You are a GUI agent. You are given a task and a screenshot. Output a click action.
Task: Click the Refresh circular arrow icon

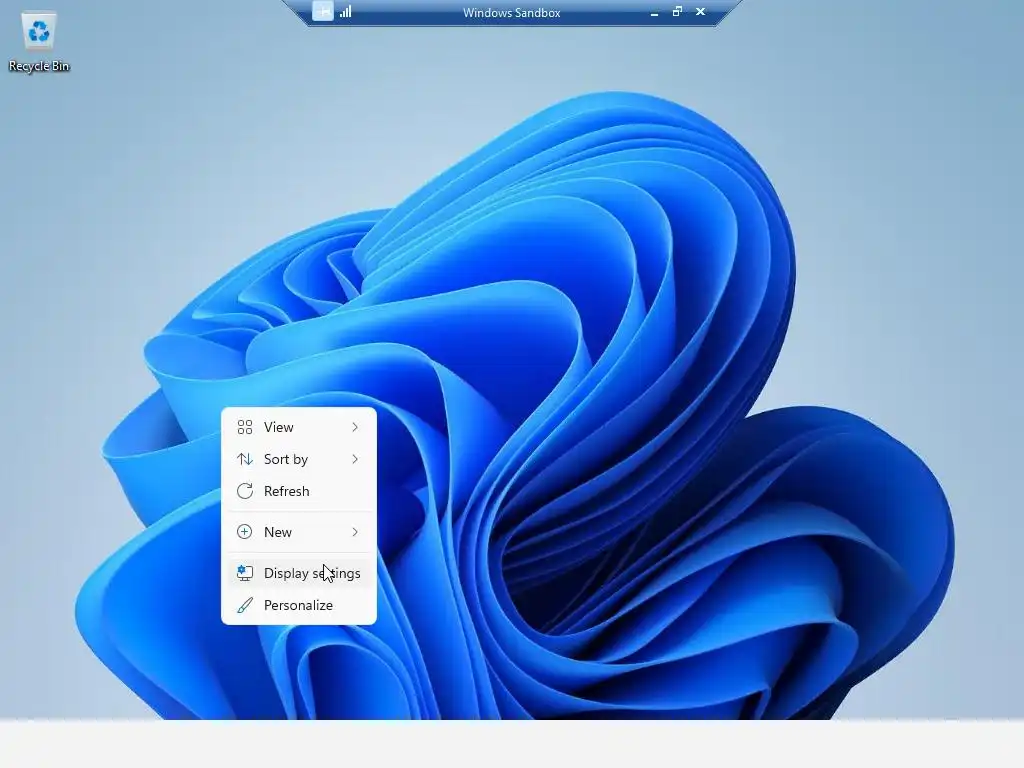pos(245,491)
